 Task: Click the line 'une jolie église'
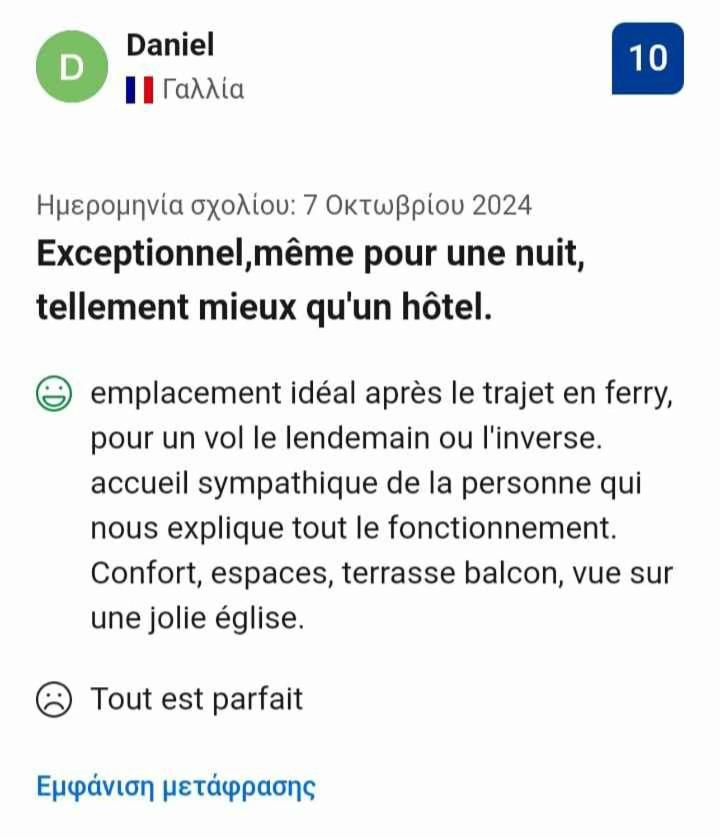[197, 619]
